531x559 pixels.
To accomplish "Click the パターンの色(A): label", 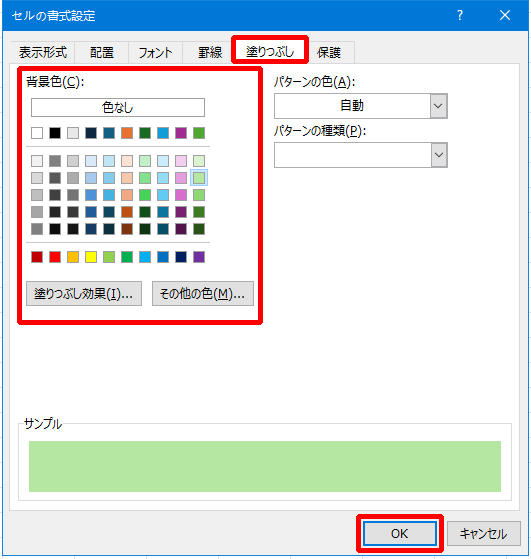I will click(314, 82).
